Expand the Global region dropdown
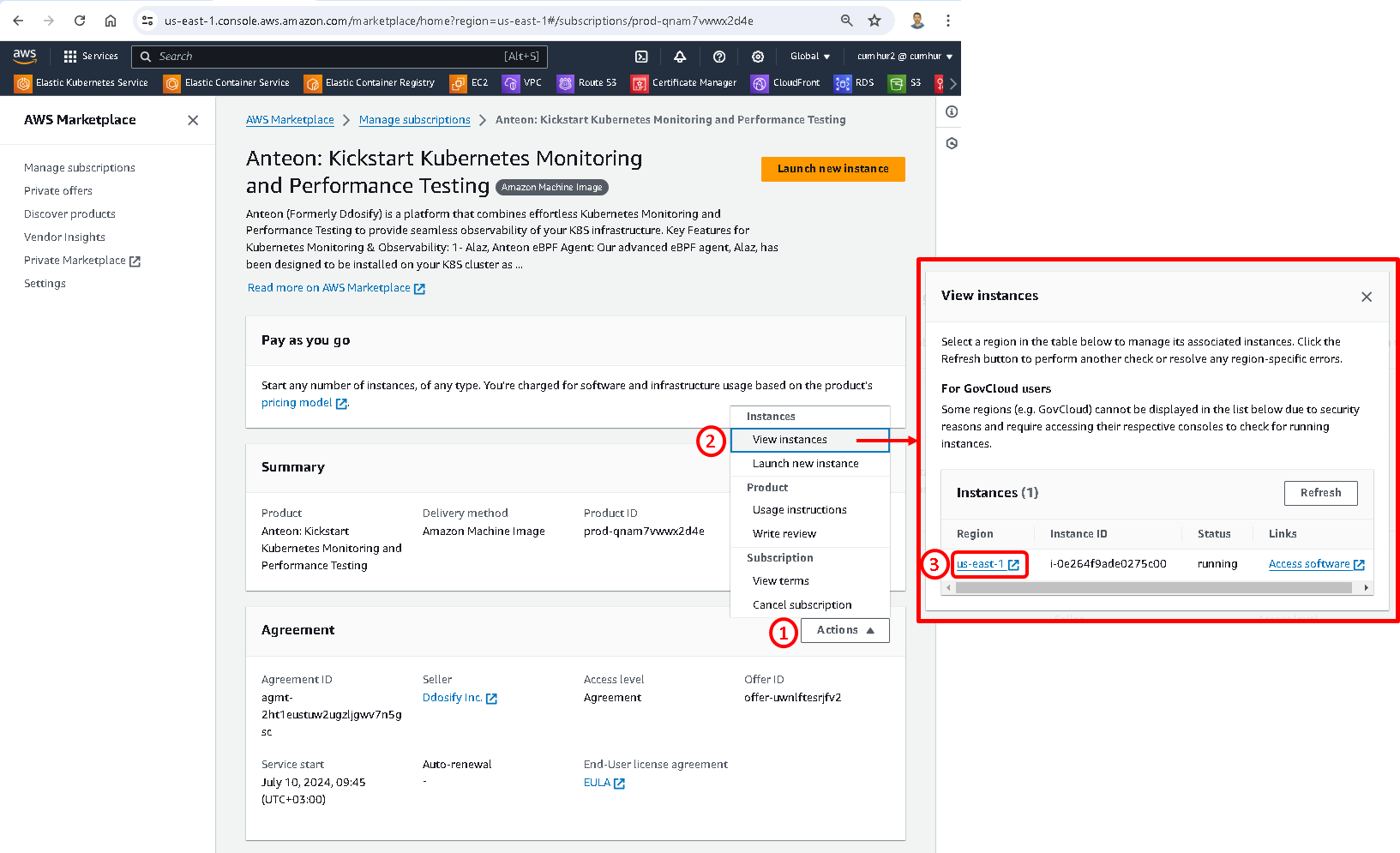Image resolution: width=1400 pixels, height=853 pixels. (x=810, y=57)
